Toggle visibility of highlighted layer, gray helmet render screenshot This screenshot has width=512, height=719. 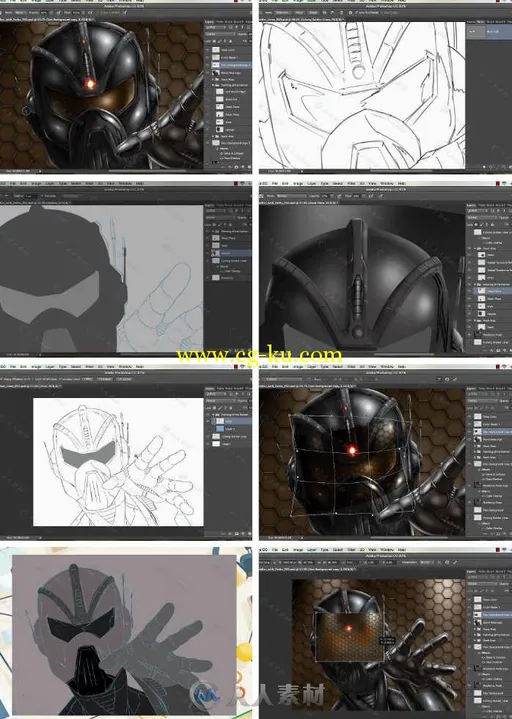click(x=470, y=291)
